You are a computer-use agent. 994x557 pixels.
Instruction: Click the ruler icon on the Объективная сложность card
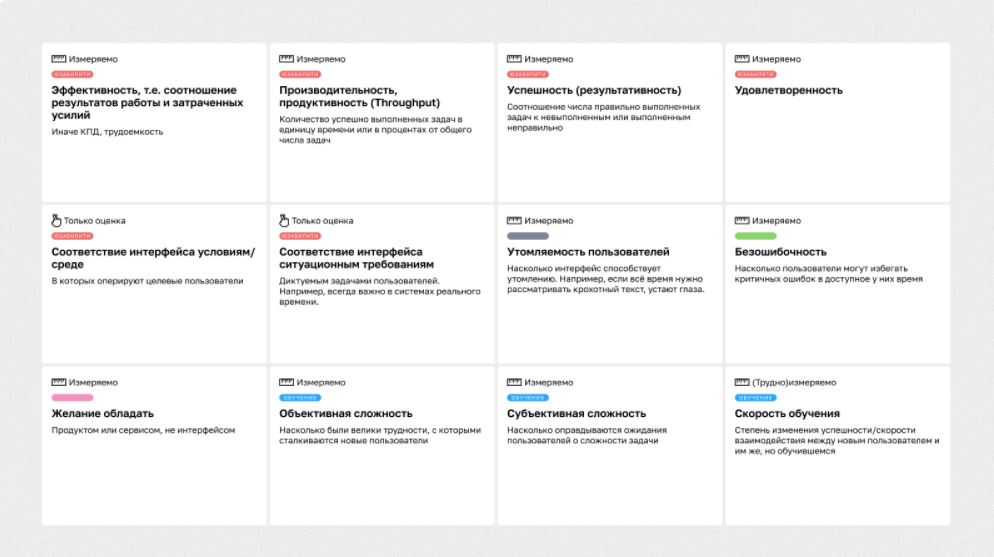click(x=287, y=382)
